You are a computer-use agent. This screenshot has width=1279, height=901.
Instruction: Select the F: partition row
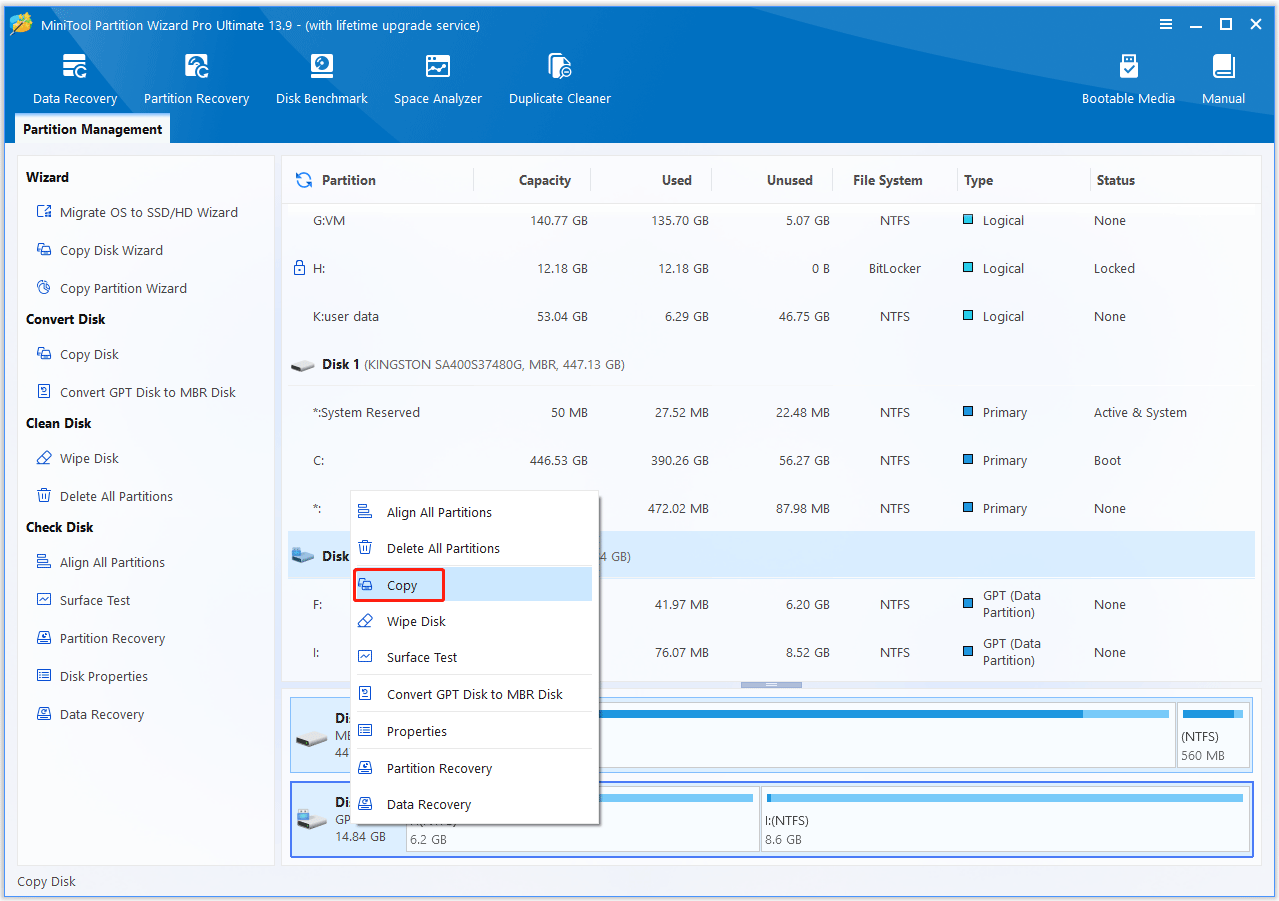pos(771,604)
